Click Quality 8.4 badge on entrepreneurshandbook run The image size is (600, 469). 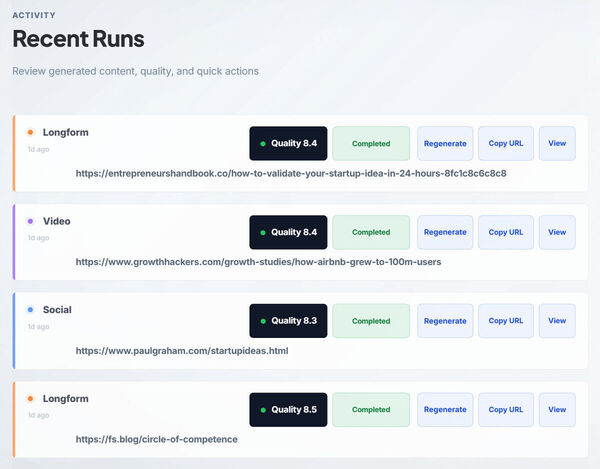(288, 143)
